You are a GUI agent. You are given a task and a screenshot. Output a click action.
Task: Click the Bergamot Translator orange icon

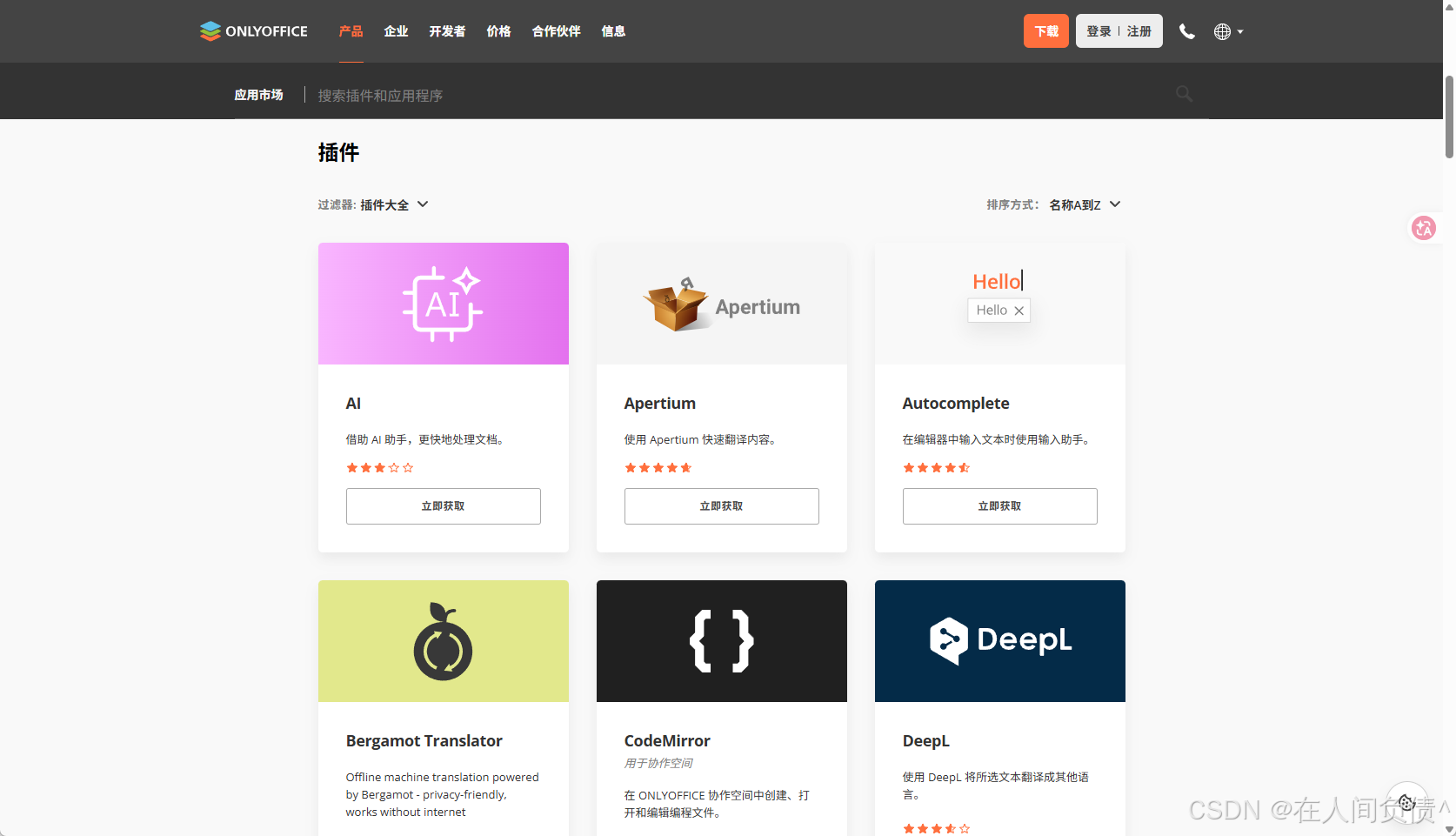[x=443, y=641]
